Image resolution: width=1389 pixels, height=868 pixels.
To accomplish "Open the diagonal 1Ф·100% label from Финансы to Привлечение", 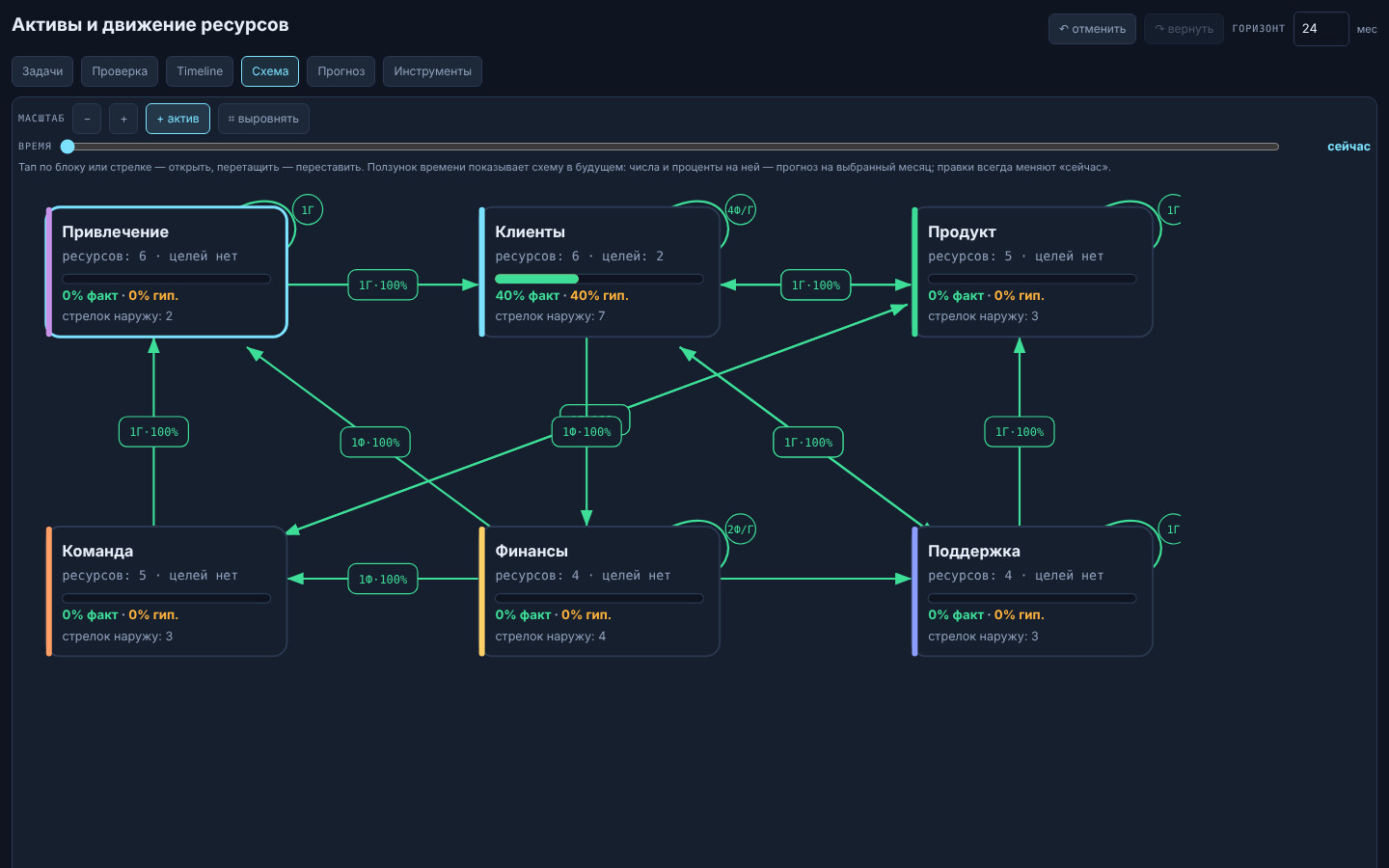I will tap(375, 442).
